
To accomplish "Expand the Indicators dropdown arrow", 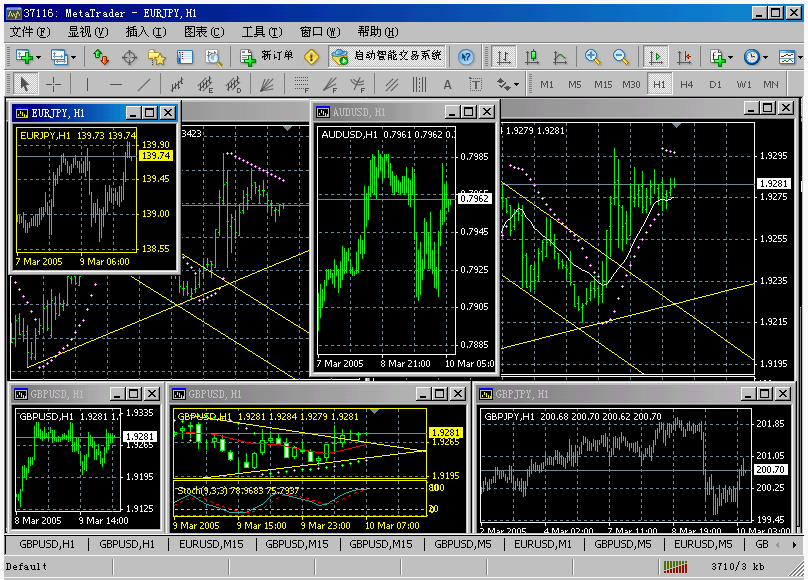I will click(x=731, y=57).
